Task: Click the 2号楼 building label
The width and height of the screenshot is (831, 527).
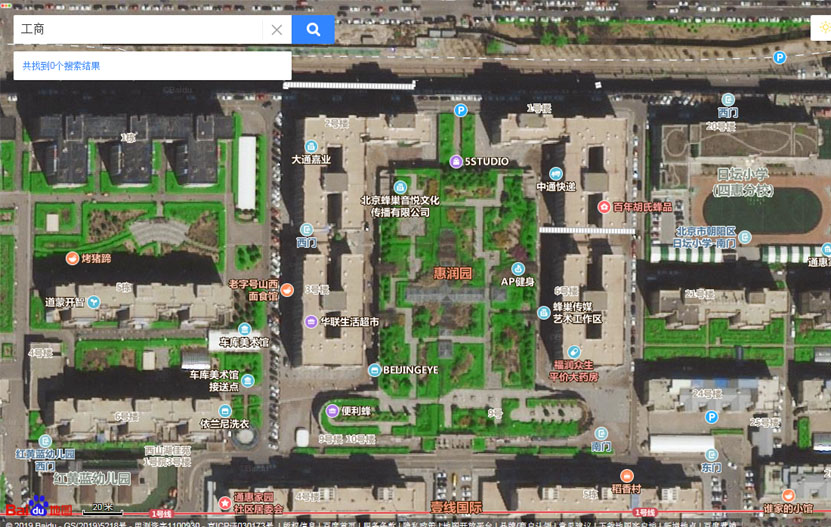Action: click(x=336, y=124)
